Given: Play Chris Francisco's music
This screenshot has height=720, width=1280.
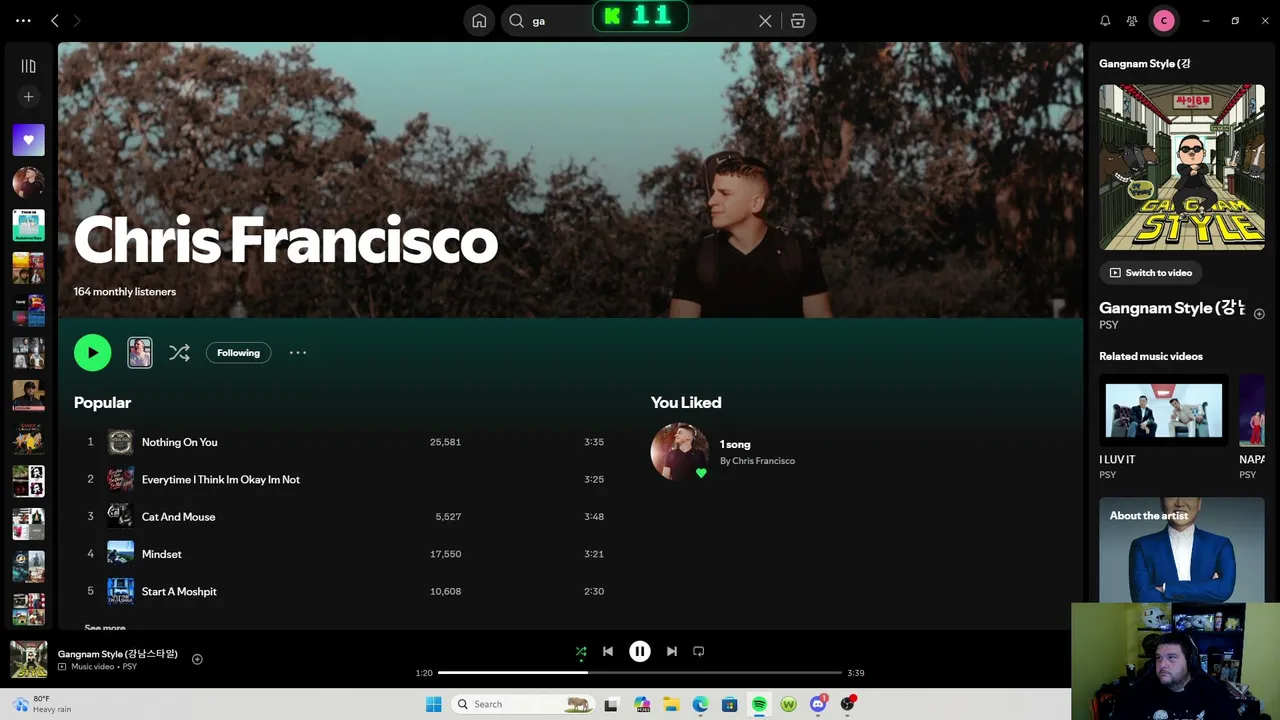Looking at the screenshot, I should (x=93, y=352).
